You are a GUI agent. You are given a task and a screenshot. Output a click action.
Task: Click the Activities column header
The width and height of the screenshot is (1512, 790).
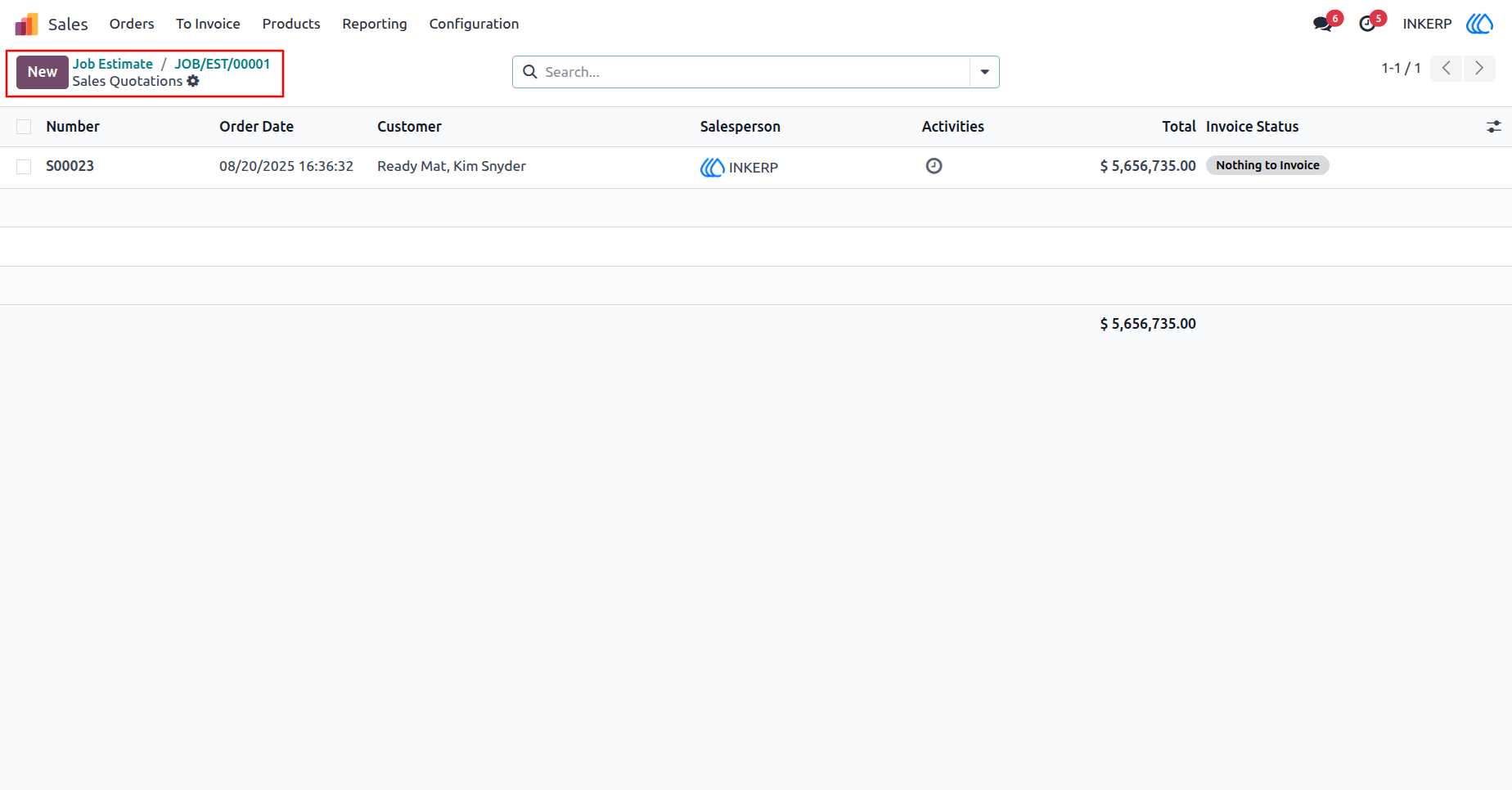[952, 127]
